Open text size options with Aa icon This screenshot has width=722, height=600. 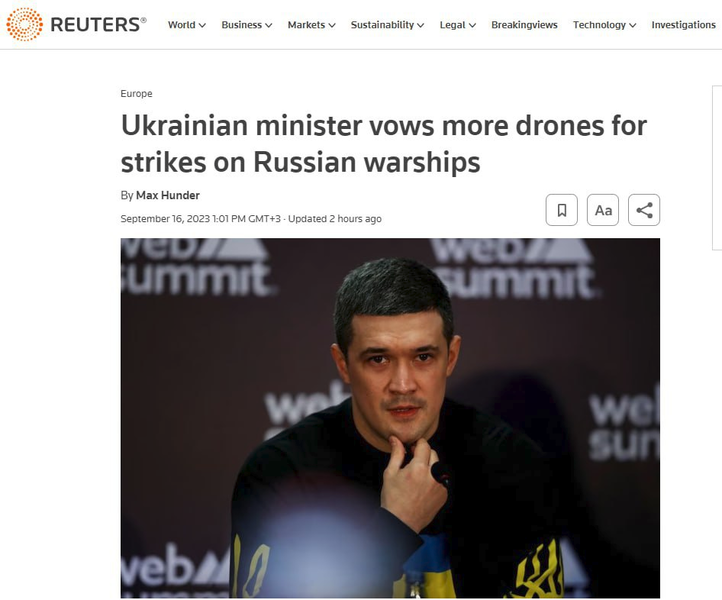point(603,210)
